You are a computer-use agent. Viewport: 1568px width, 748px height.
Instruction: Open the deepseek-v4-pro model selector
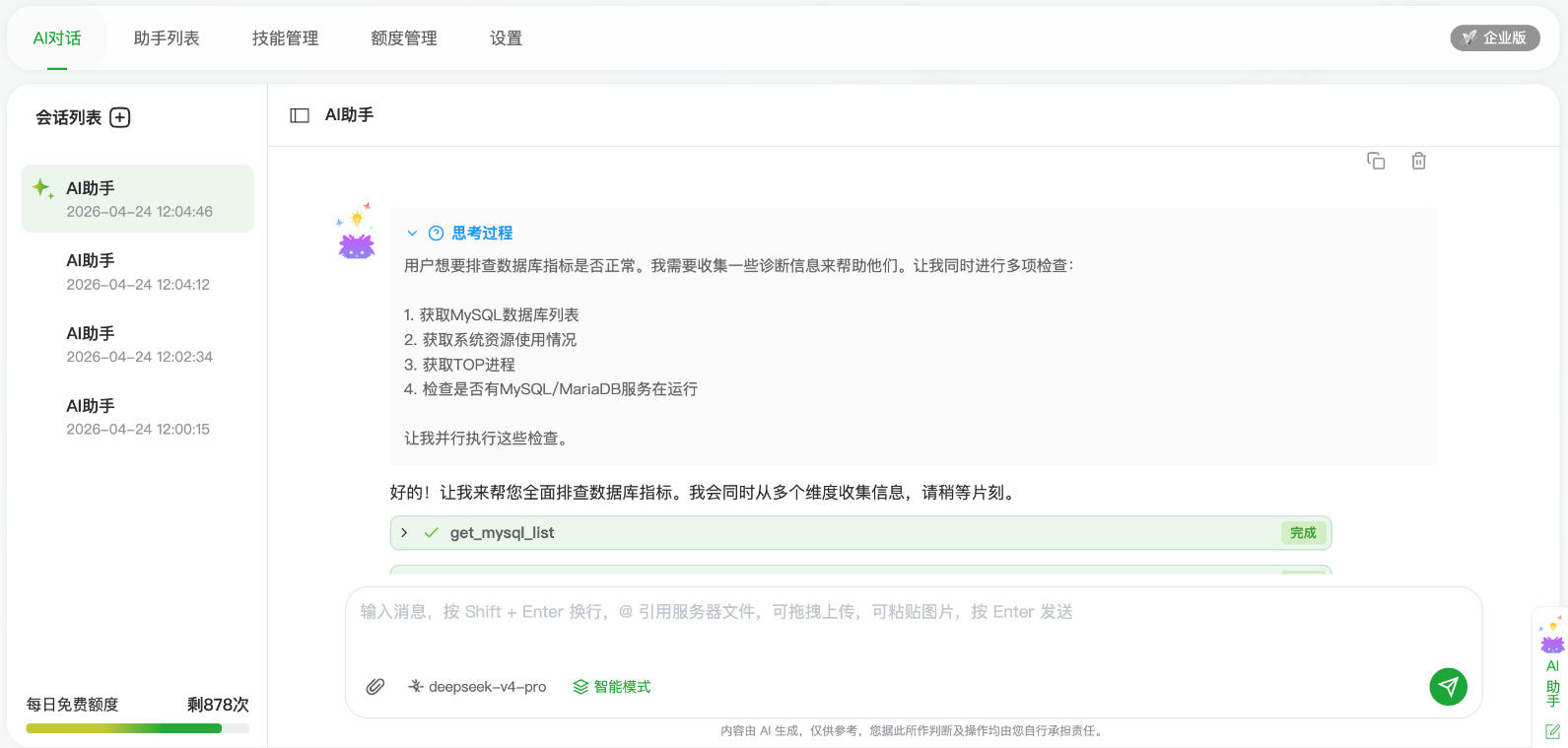(478, 687)
